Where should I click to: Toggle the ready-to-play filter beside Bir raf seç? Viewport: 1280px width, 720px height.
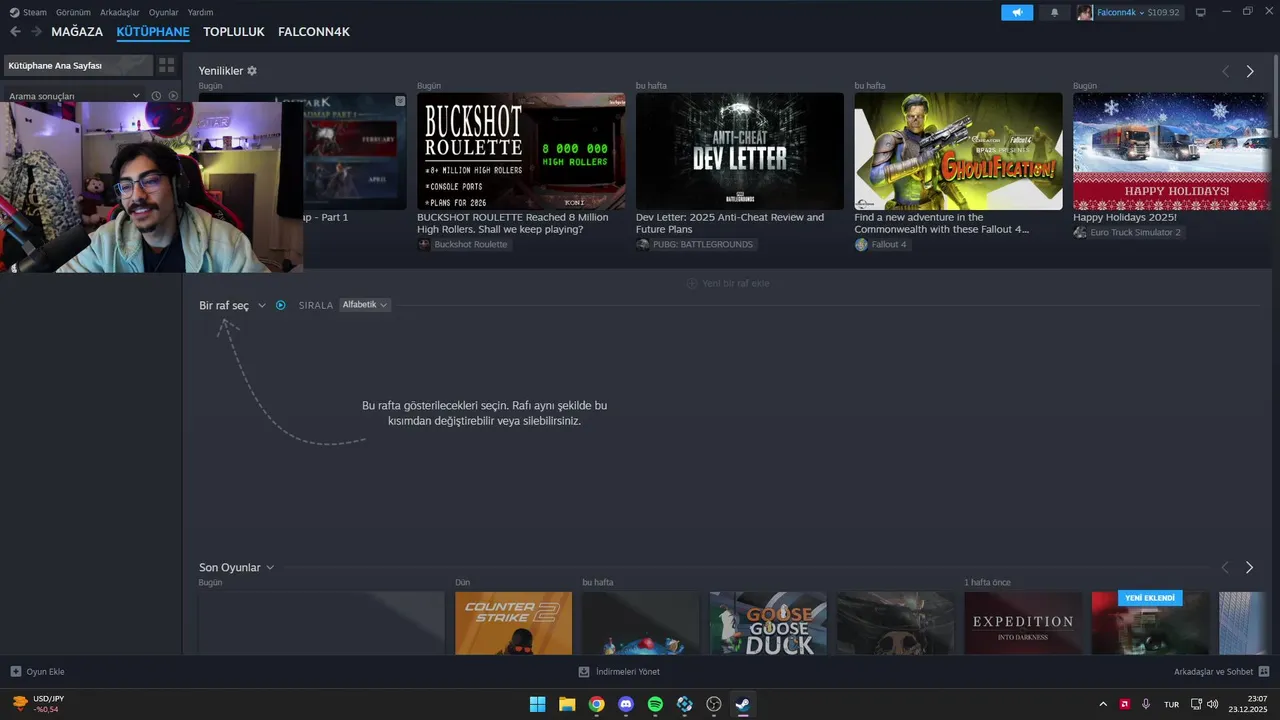[280, 305]
